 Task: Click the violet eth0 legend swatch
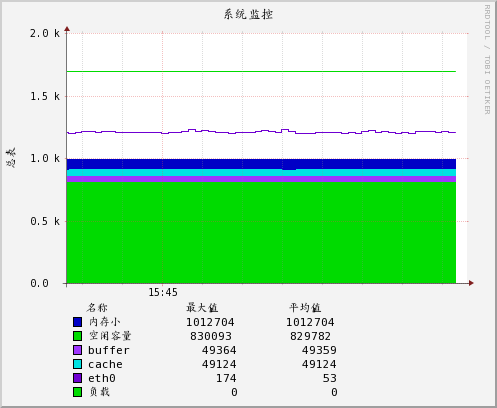(77, 378)
